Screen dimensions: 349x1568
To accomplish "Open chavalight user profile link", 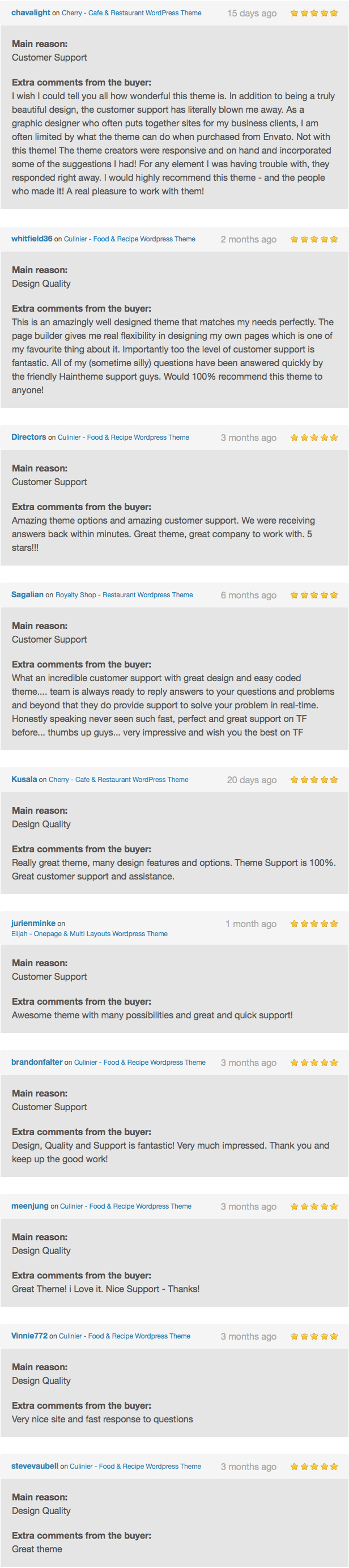I will pos(31,13).
